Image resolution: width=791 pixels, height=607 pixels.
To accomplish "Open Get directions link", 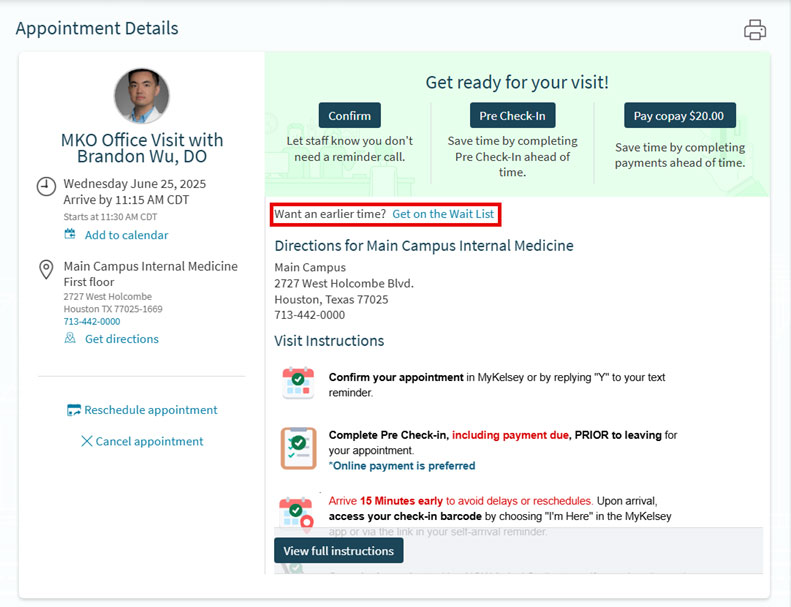I will [x=121, y=339].
